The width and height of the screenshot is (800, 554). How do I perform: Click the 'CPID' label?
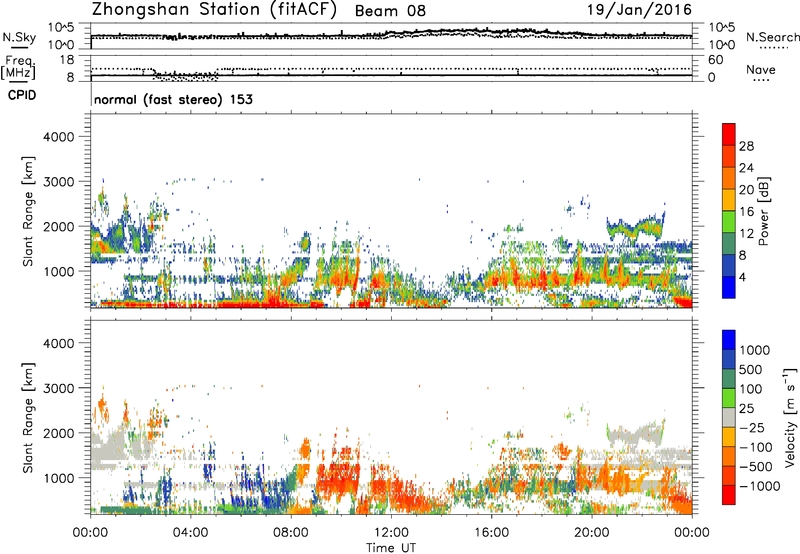22,95
